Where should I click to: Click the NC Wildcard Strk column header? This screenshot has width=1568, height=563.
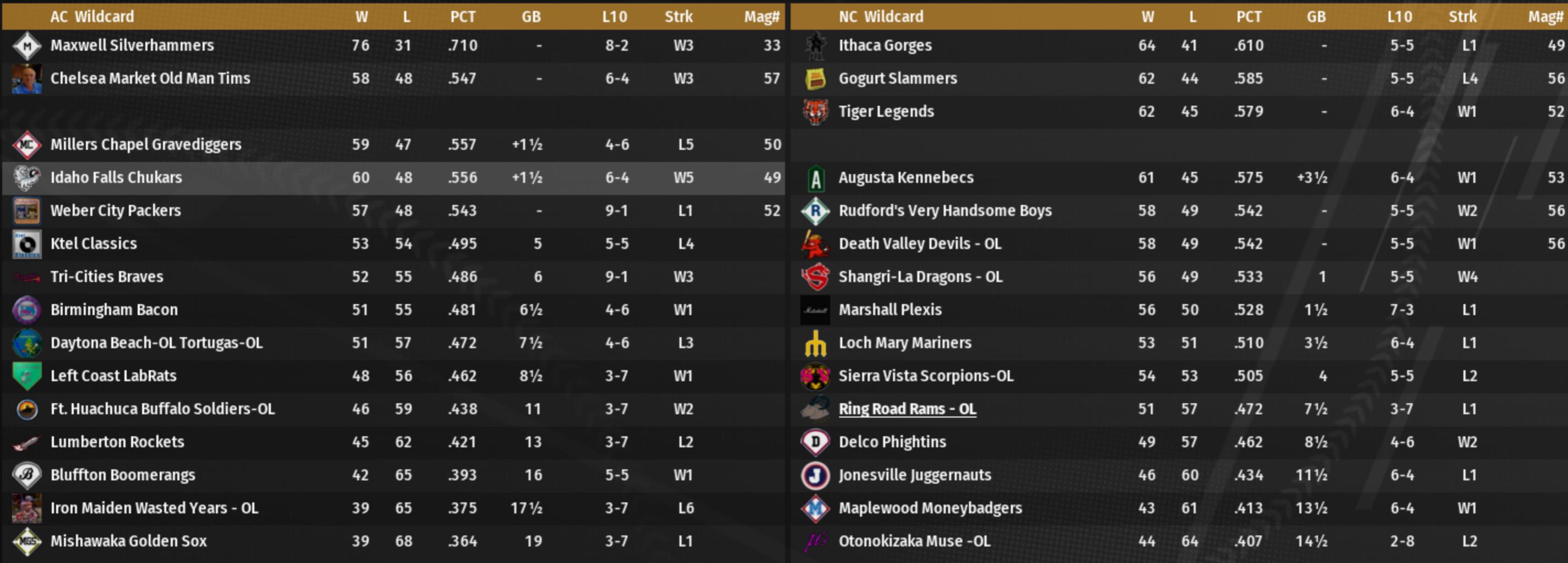pos(1462,17)
